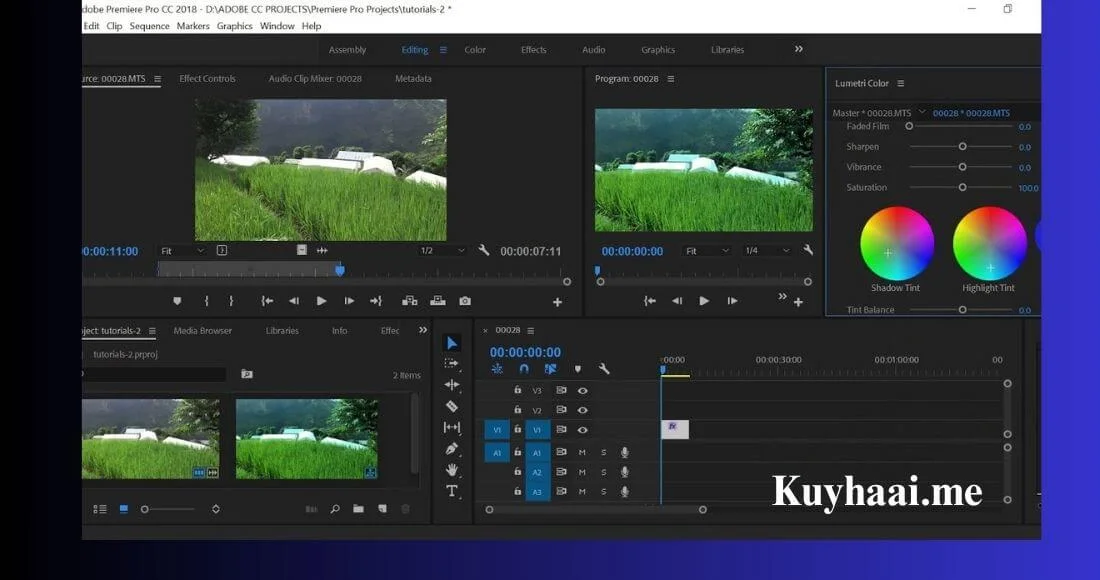
Task: Click the timeline wrench settings icon
Action: [x=603, y=368]
